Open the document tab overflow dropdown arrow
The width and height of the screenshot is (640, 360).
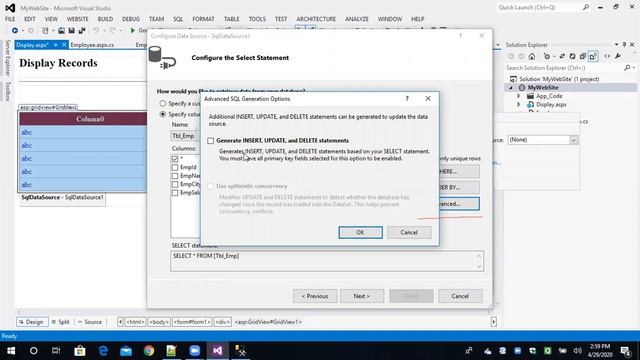tap(498, 44)
